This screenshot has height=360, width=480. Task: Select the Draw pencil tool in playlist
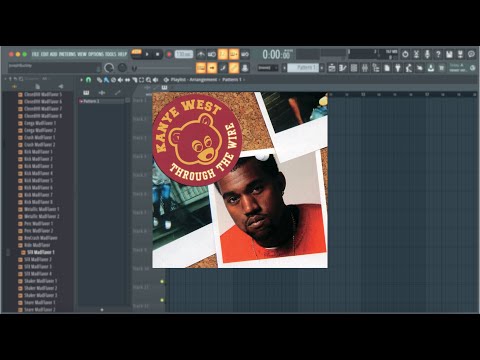pos(99,80)
